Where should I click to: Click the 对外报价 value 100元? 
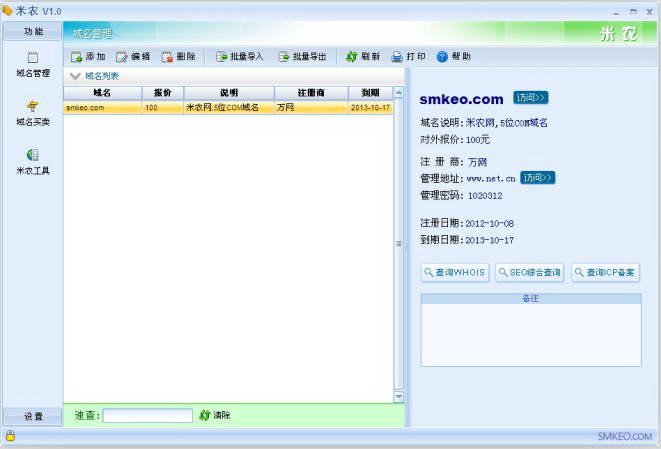coord(478,140)
